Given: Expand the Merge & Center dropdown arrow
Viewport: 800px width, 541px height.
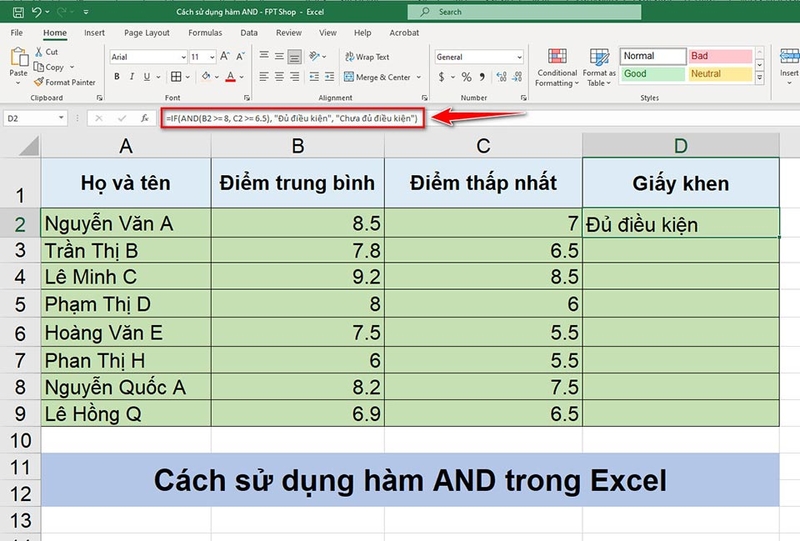Looking at the screenshot, I should pos(419,77).
